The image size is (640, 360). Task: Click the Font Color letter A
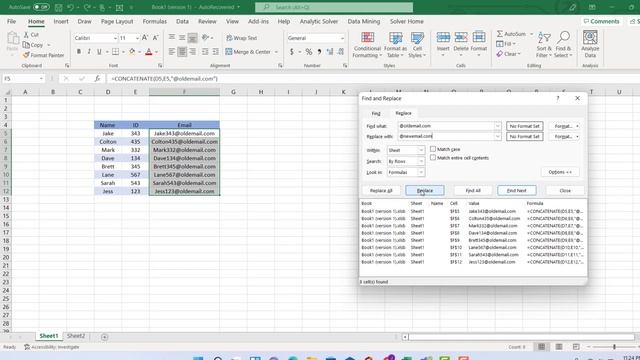[149, 52]
